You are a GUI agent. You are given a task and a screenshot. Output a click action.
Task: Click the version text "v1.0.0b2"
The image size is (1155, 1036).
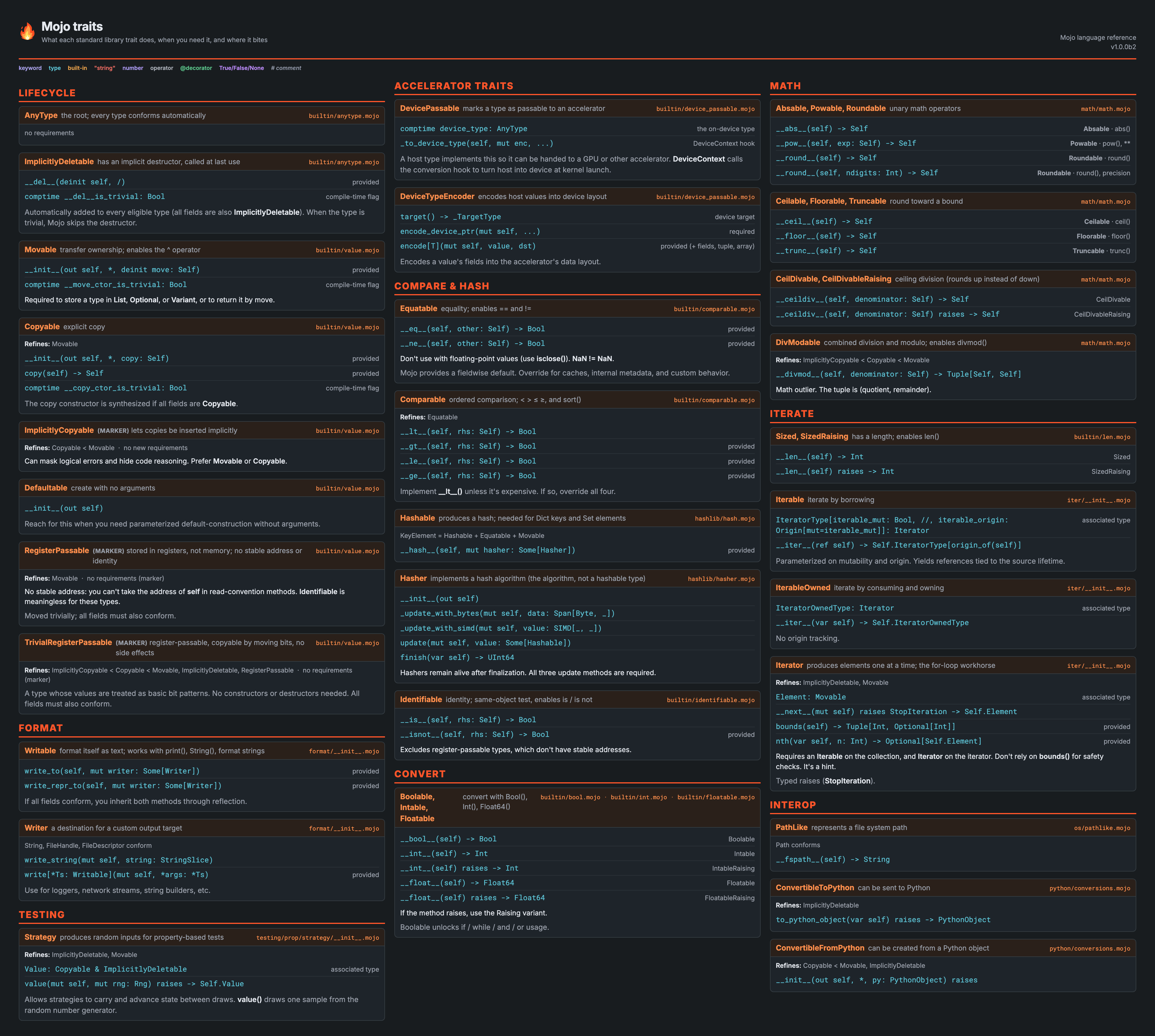click(1123, 47)
